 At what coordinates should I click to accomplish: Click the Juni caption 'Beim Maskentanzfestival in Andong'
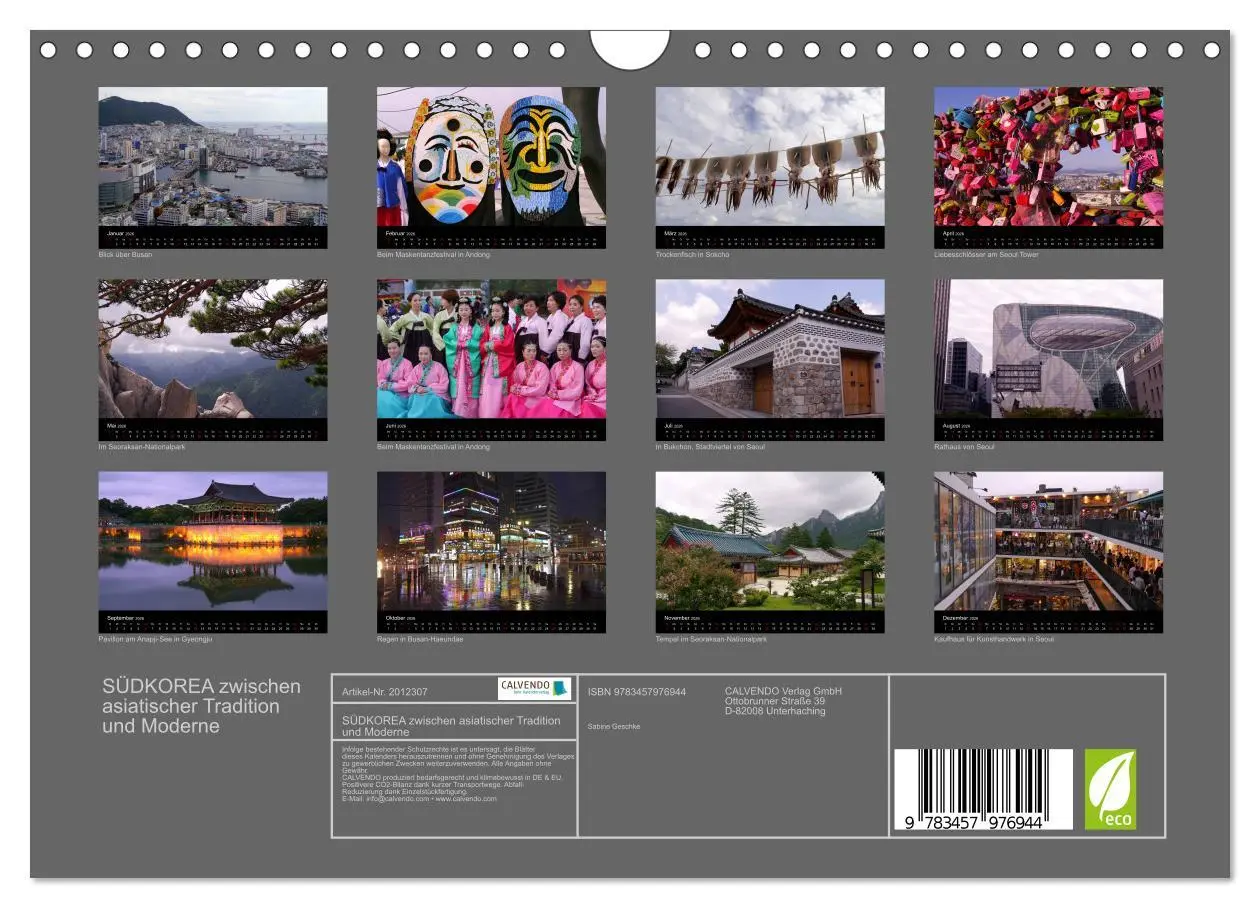(433, 447)
